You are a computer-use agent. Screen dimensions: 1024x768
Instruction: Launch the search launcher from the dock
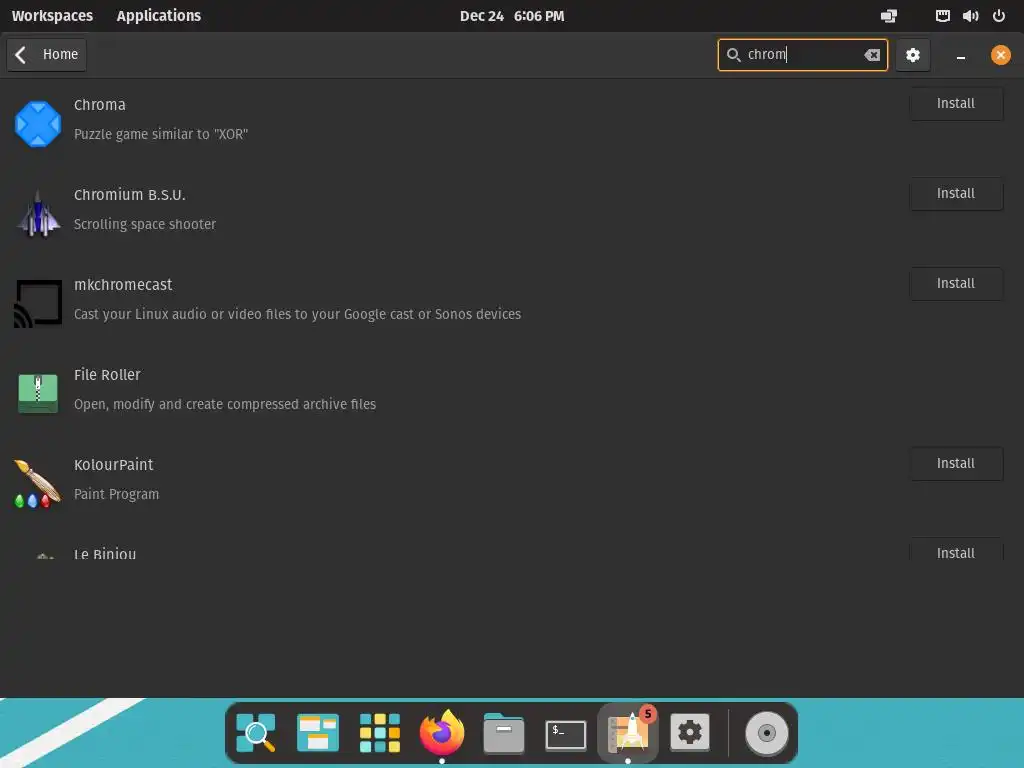[255, 733]
